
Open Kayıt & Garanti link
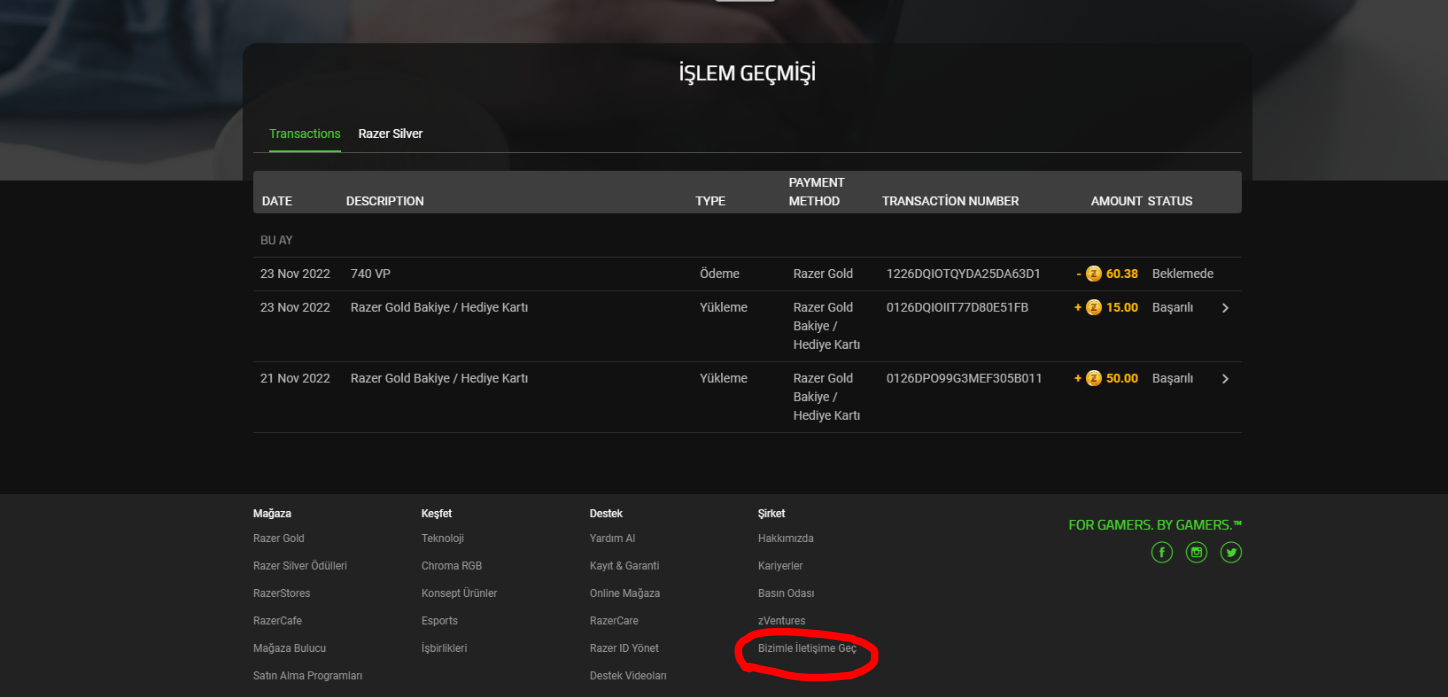(x=625, y=566)
